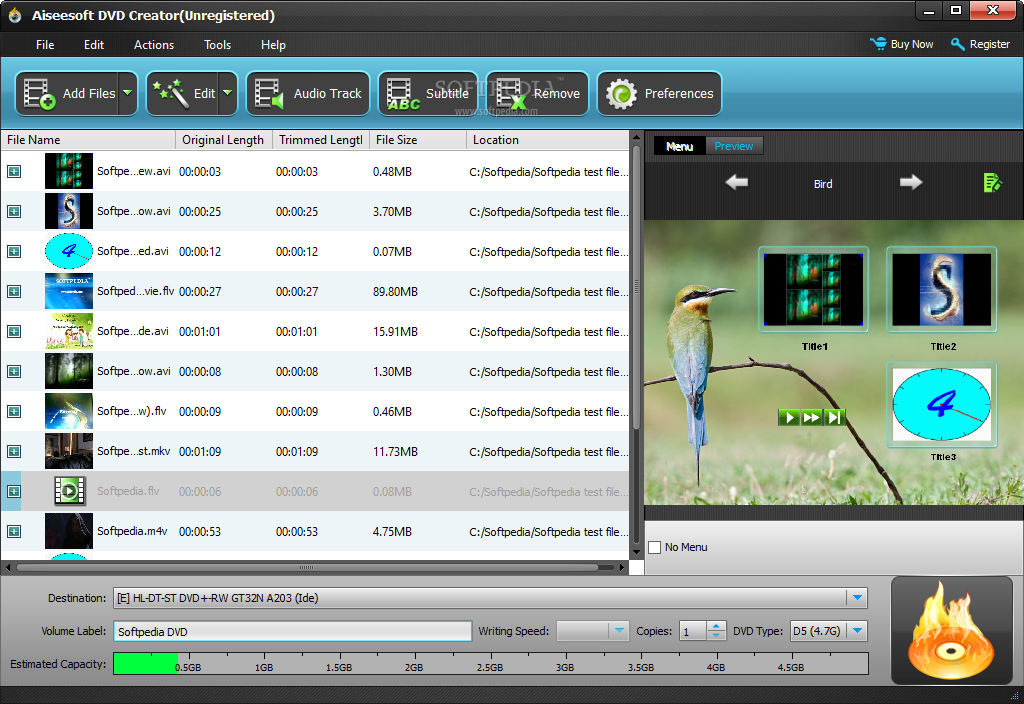Decrease Copies with the down stepper
This screenshot has width=1024, height=704.
pyautogui.click(x=716, y=636)
